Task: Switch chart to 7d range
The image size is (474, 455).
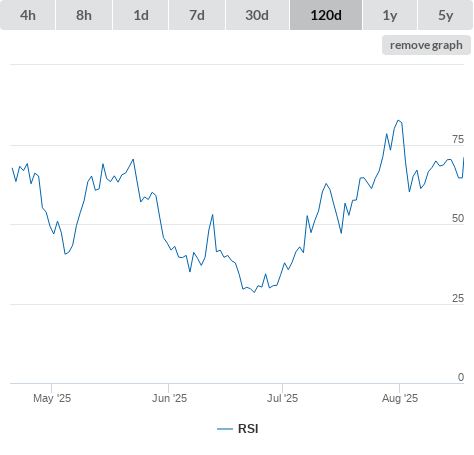Action: pyautogui.click(x=197, y=15)
